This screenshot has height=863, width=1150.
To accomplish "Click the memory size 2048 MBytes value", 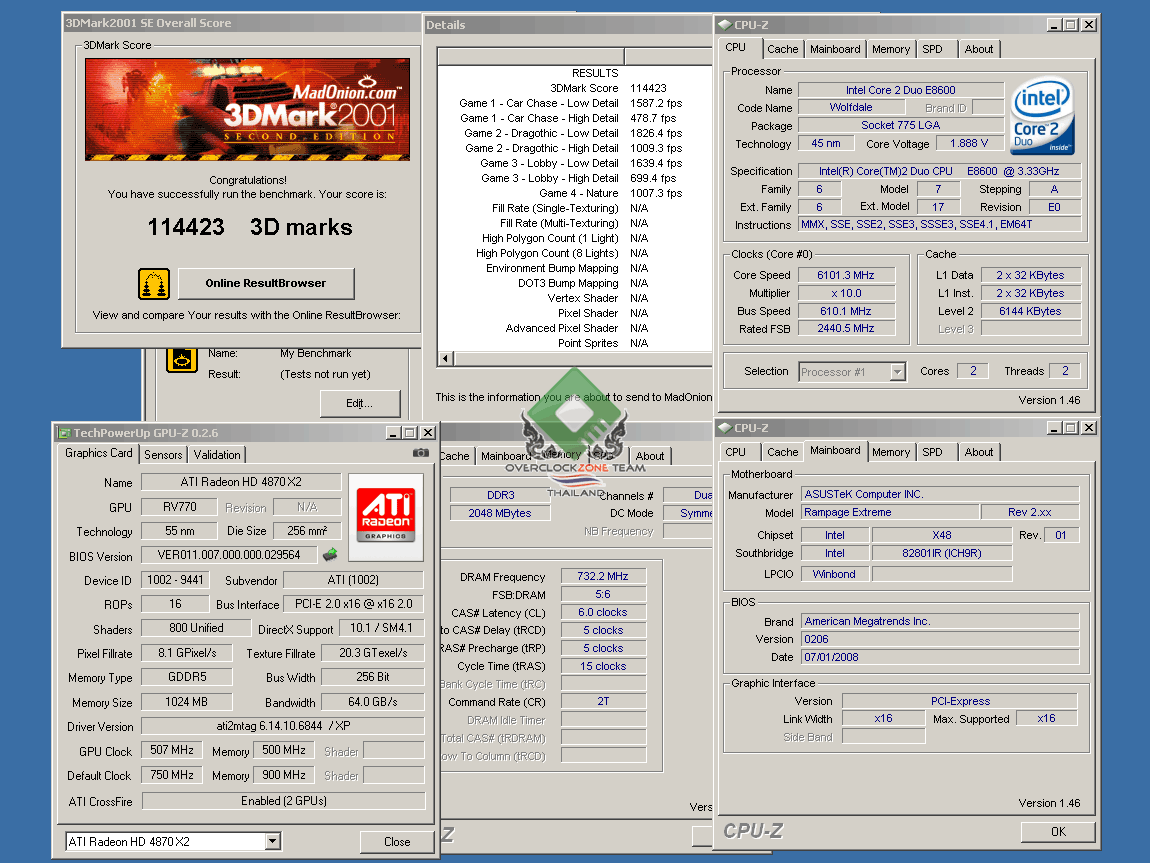I will coord(499,513).
